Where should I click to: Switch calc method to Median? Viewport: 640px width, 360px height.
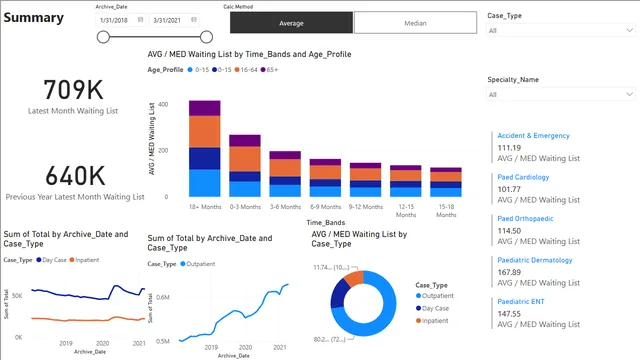click(x=415, y=23)
